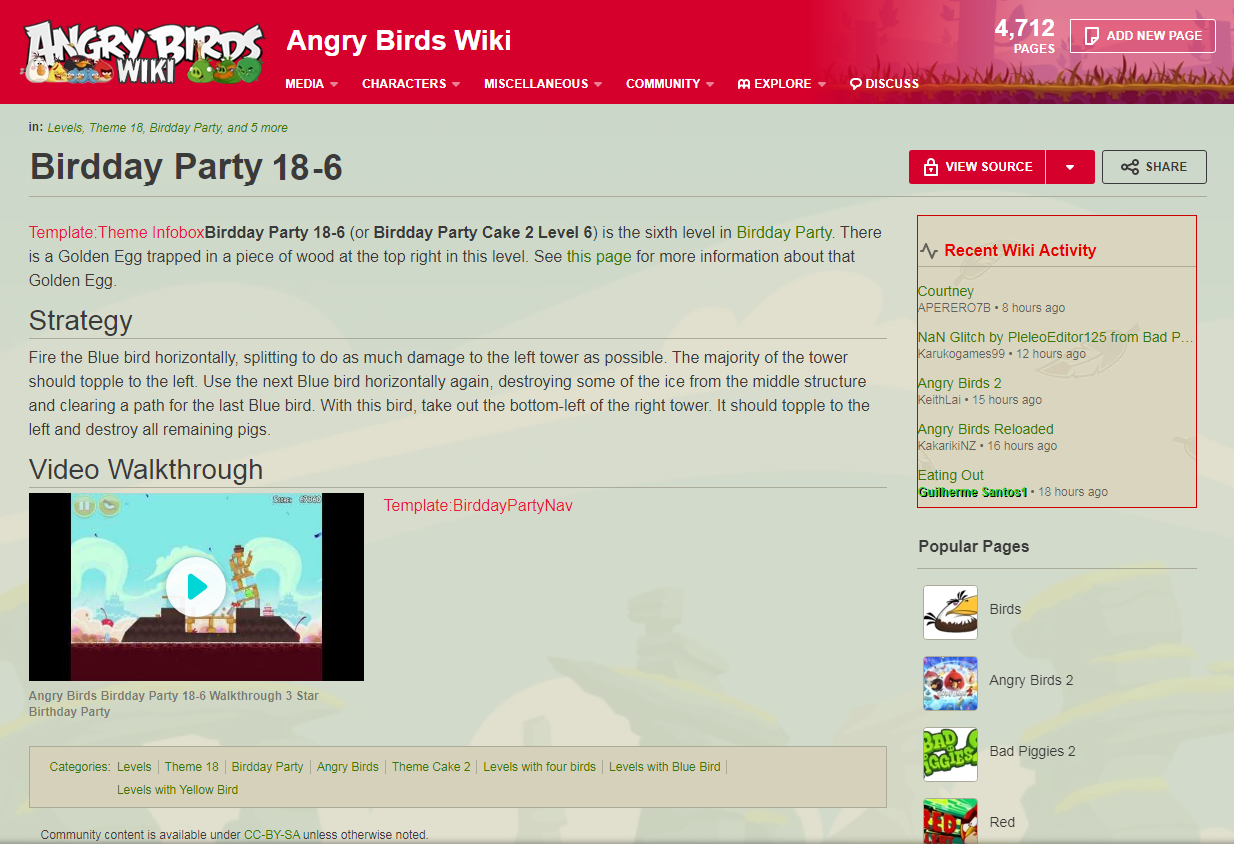The width and height of the screenshot is (1234, 844).
Task: Click the Recent Wiki Activity pulse icon
Action: pyautogui.click(x=929, y=251)
